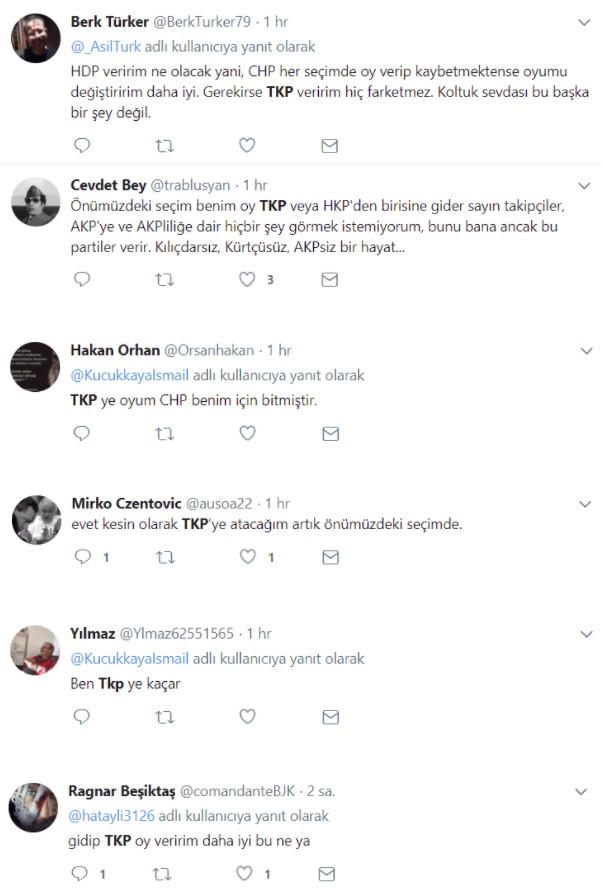
Task: Reply to Berk Türker's tweet
Action: click(82, 146)
